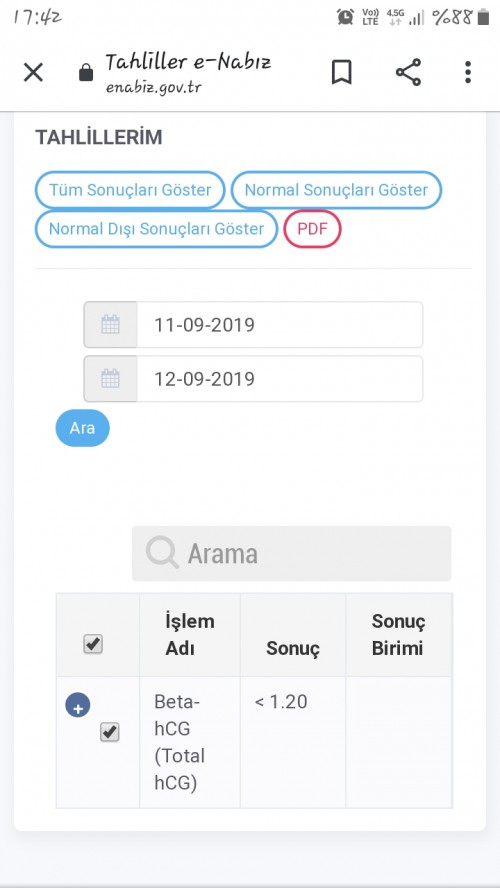
Task: Click the Ara search button
Action: [x=82, y=428]
